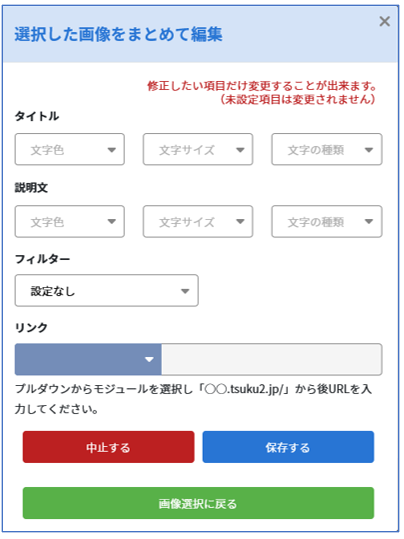Open the 説明文 文字色 dropdown
The height and width of the screenshot is (539, 404).
(69, 221)
